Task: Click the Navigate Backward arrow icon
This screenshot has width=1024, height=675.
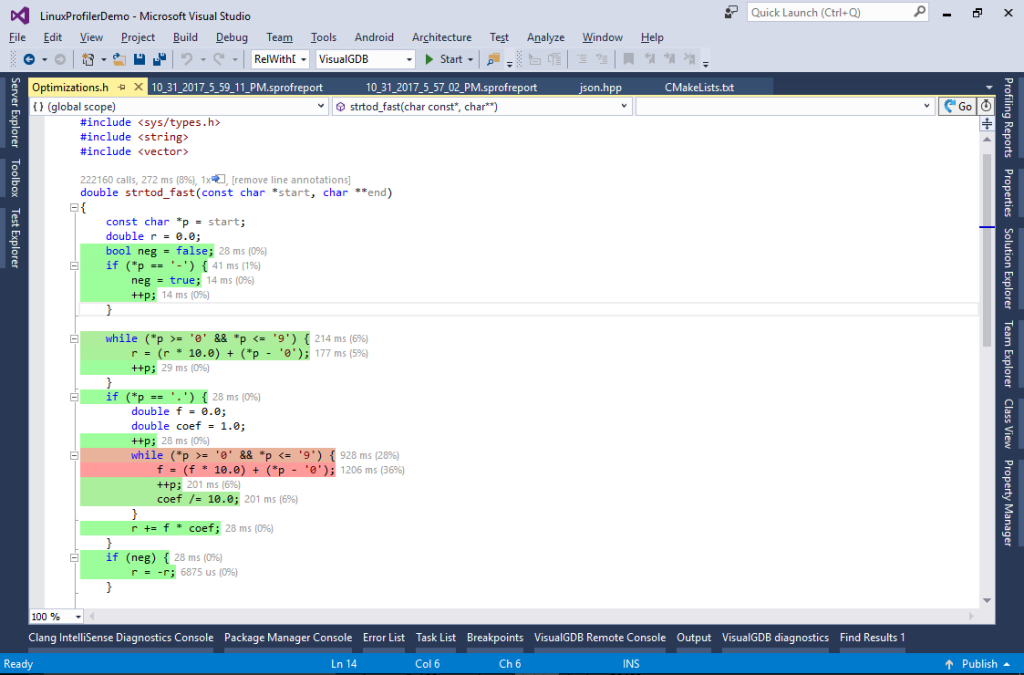Action: tap(31, 60)
